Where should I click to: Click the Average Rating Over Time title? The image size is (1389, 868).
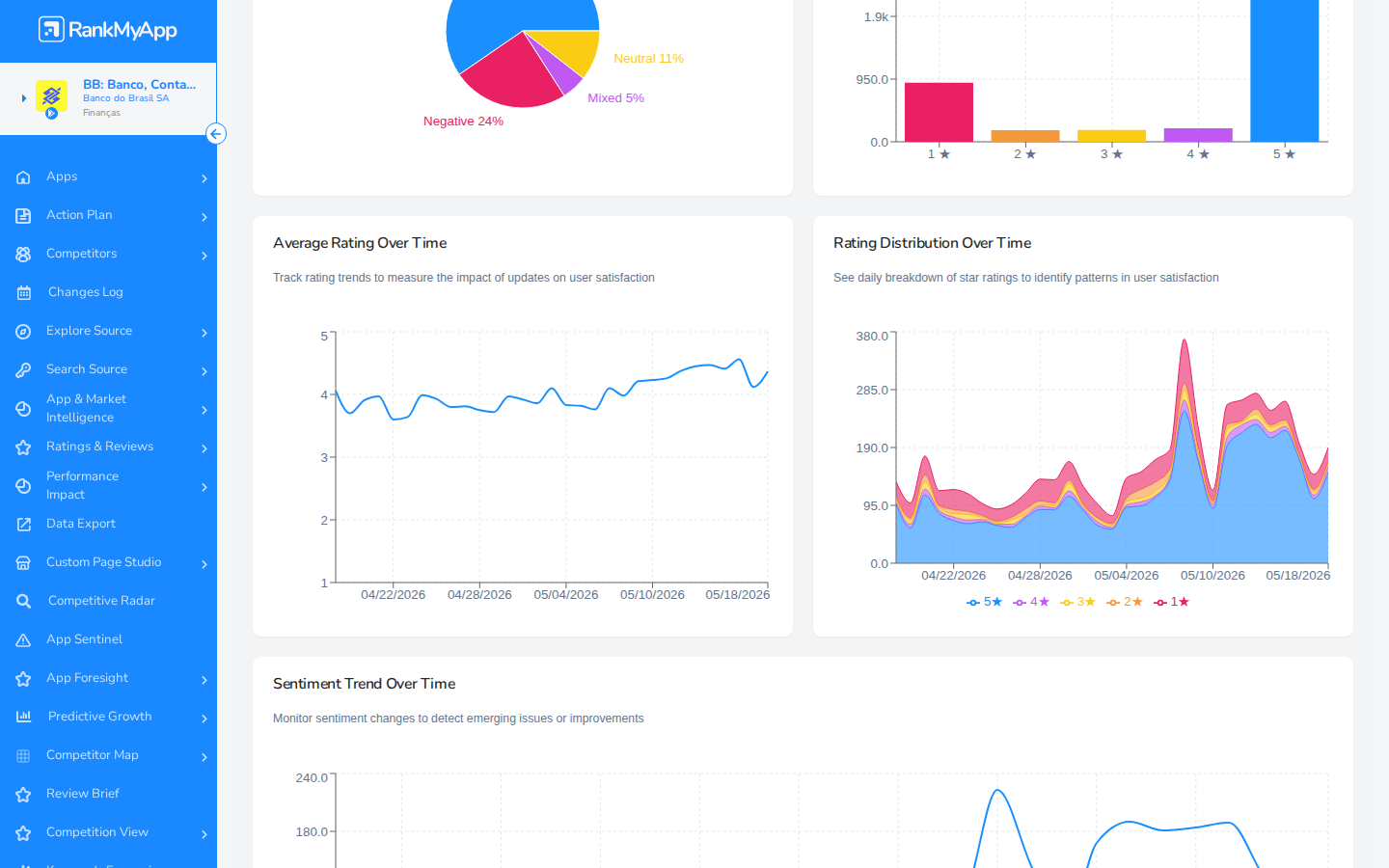pos(360,243)
